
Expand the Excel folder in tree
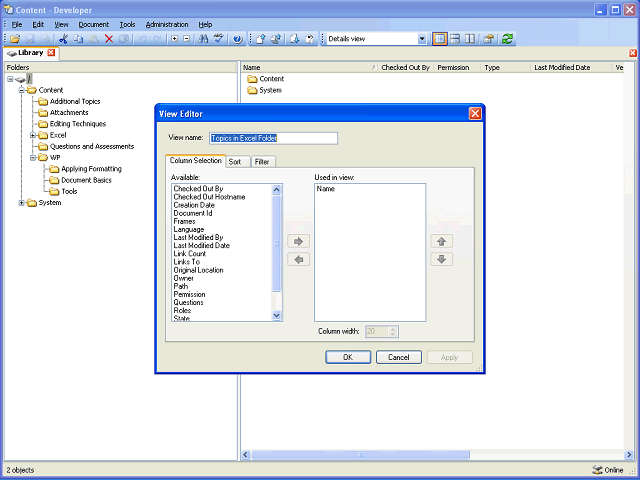33,135
